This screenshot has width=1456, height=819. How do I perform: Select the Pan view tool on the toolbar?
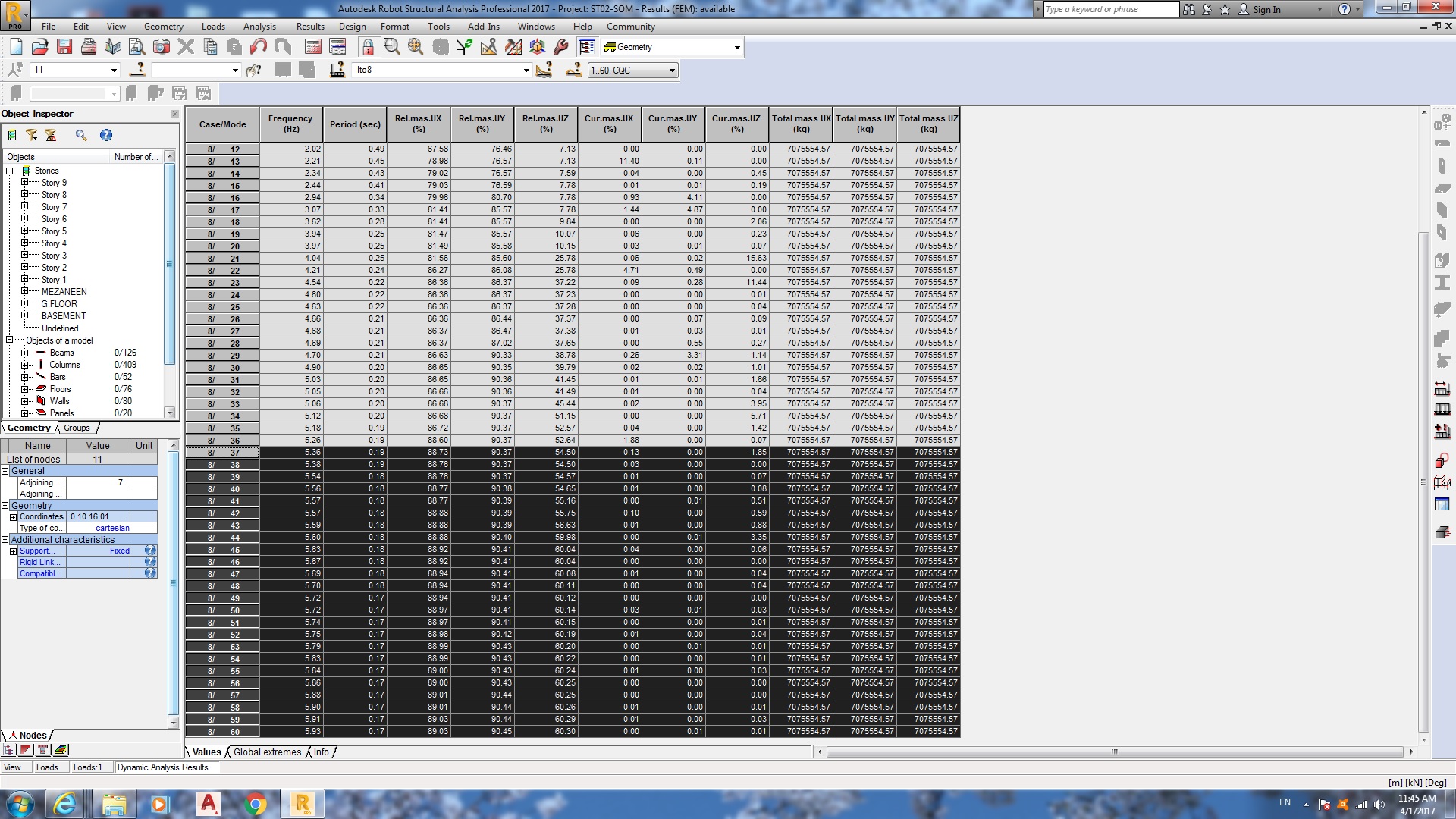click(x=416, y=46)
